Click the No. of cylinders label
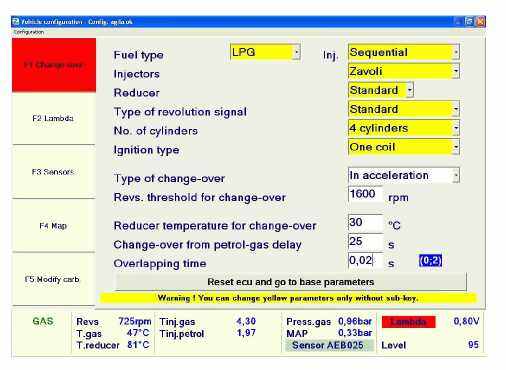Screen dimensions: 506x370 156,131
